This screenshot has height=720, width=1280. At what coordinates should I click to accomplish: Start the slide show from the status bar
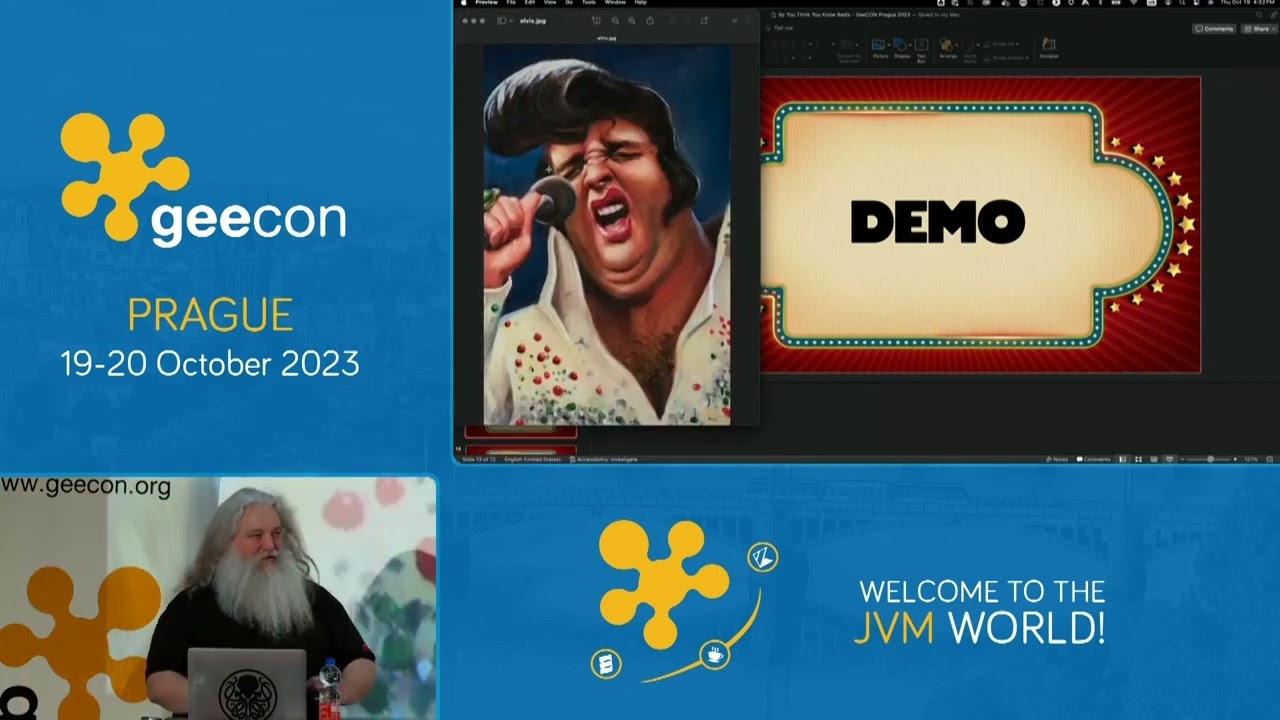[x=1170, y=459]
